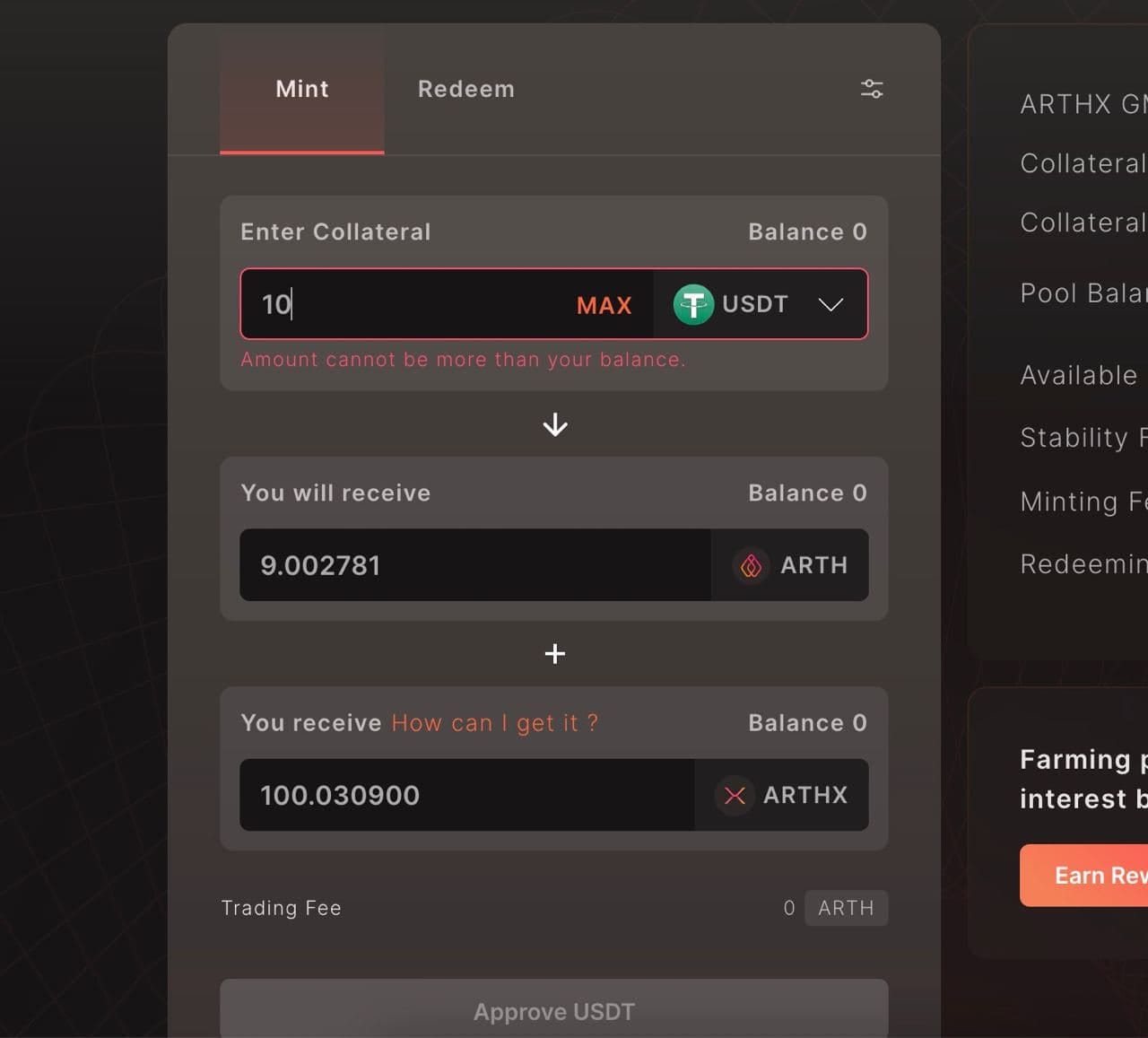Switch to the Mint tab
Viewport: 1148px width, 1038px height.
coord(302,89)
